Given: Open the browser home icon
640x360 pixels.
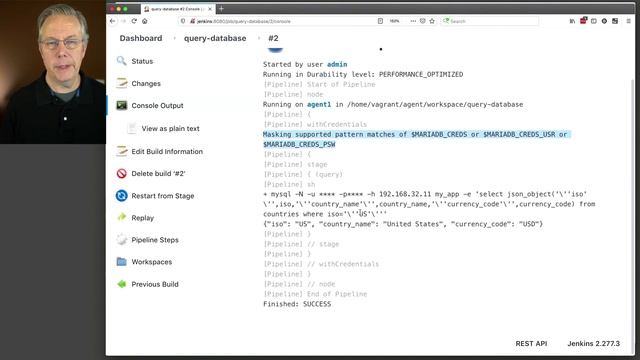Looking at the screenshot, I should click(144, 21).
